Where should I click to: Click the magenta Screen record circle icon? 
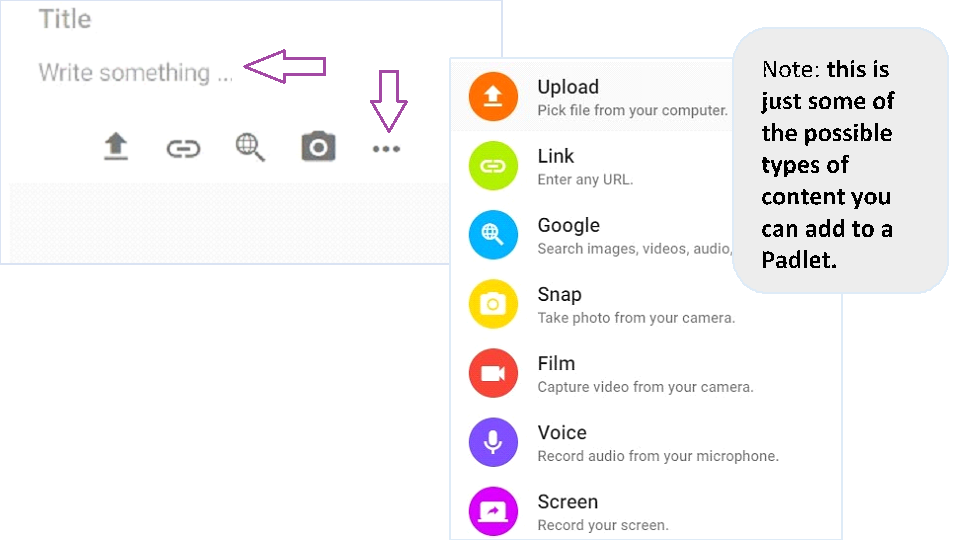pos(493,511)
